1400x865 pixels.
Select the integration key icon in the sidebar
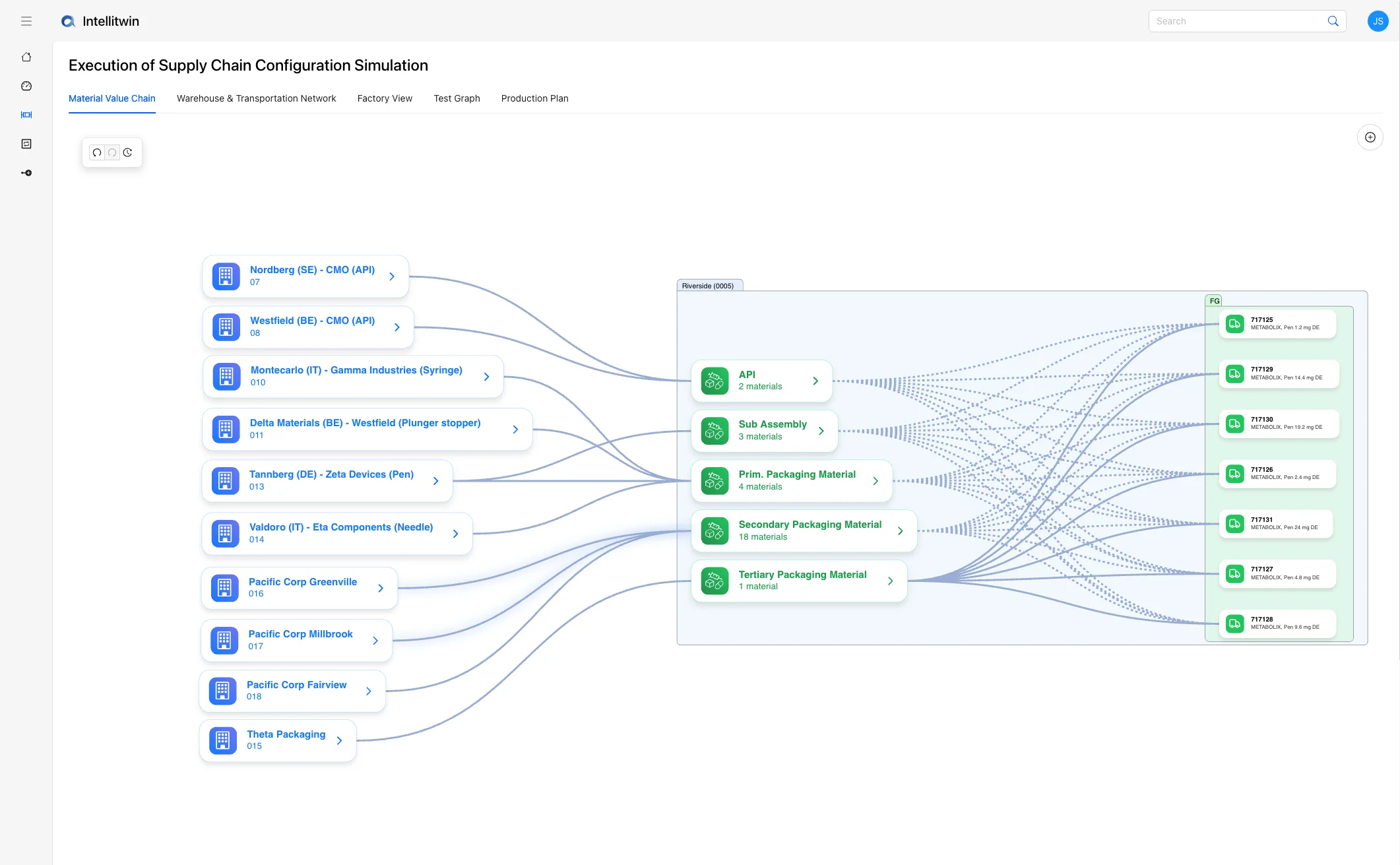pos(26,173)
